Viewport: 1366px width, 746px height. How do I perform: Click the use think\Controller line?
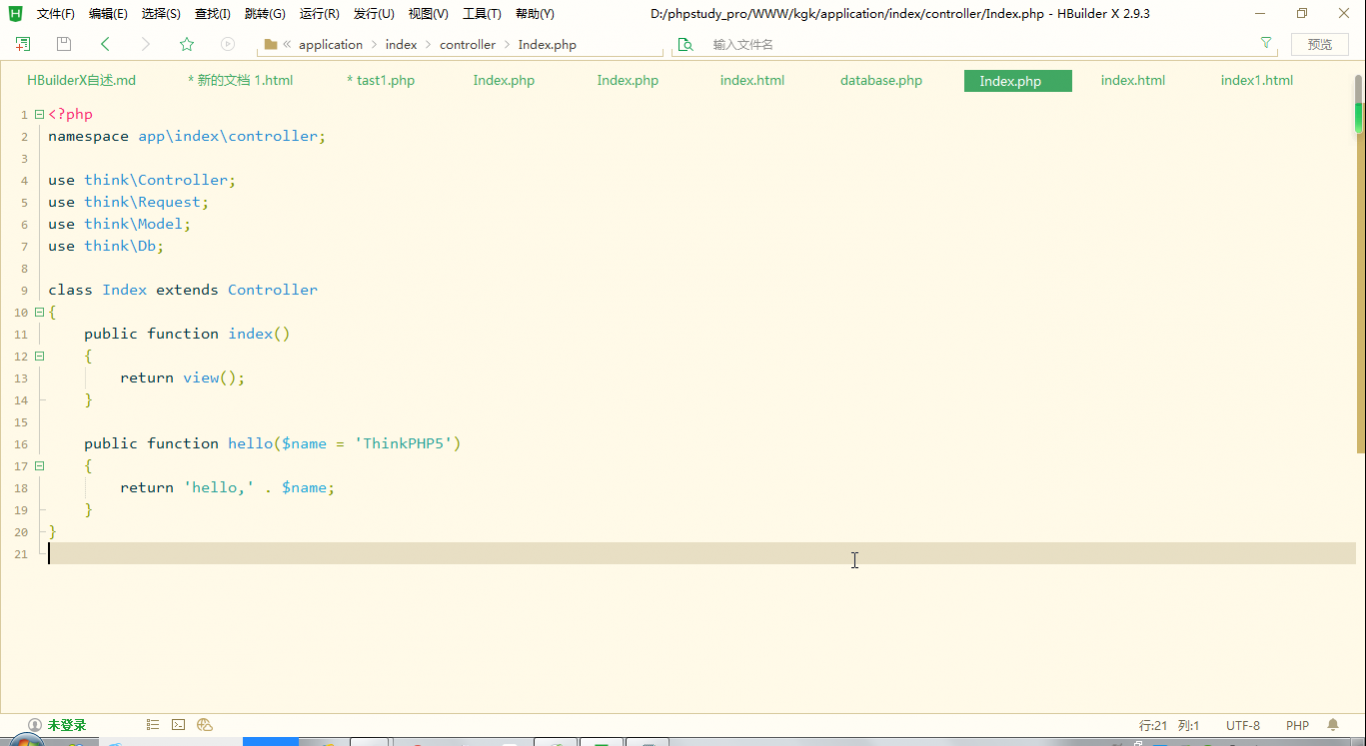[x=142, y=180]
